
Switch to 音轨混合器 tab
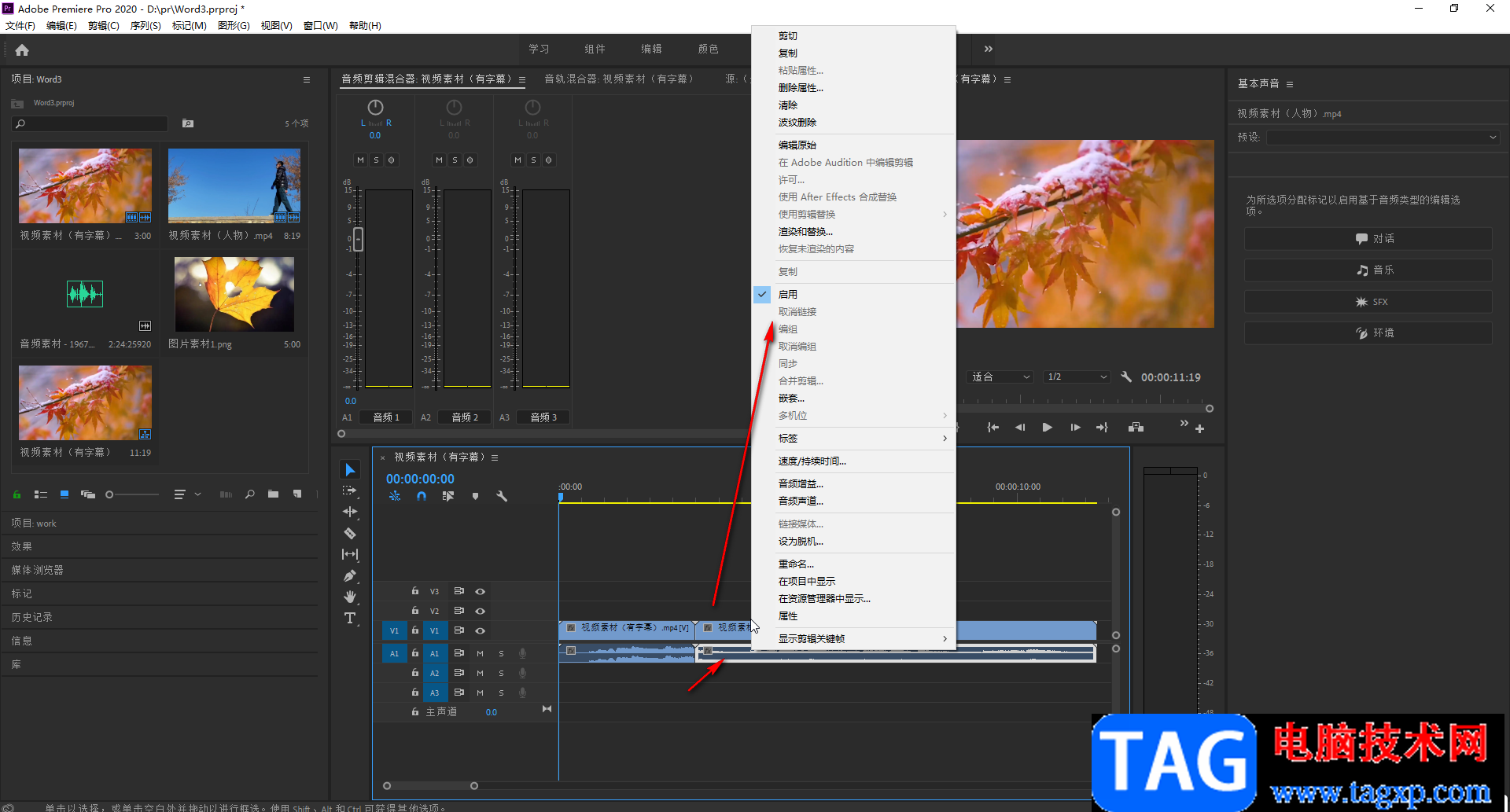click(619, 79)
